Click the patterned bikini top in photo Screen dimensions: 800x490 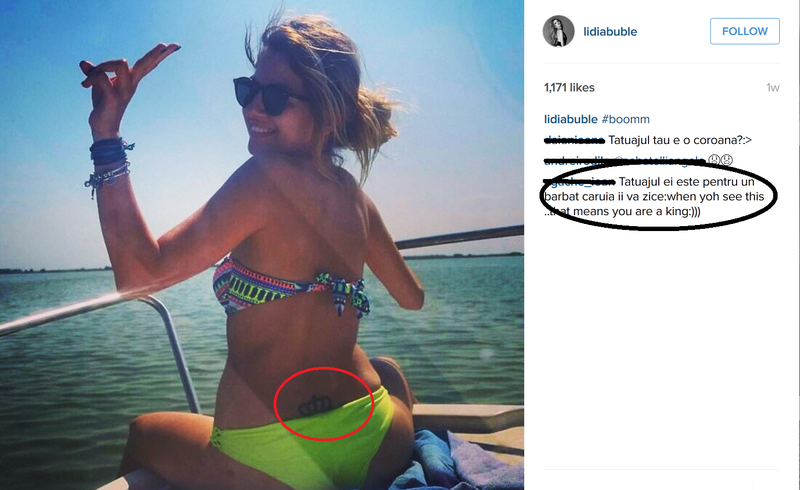point(291,289)
